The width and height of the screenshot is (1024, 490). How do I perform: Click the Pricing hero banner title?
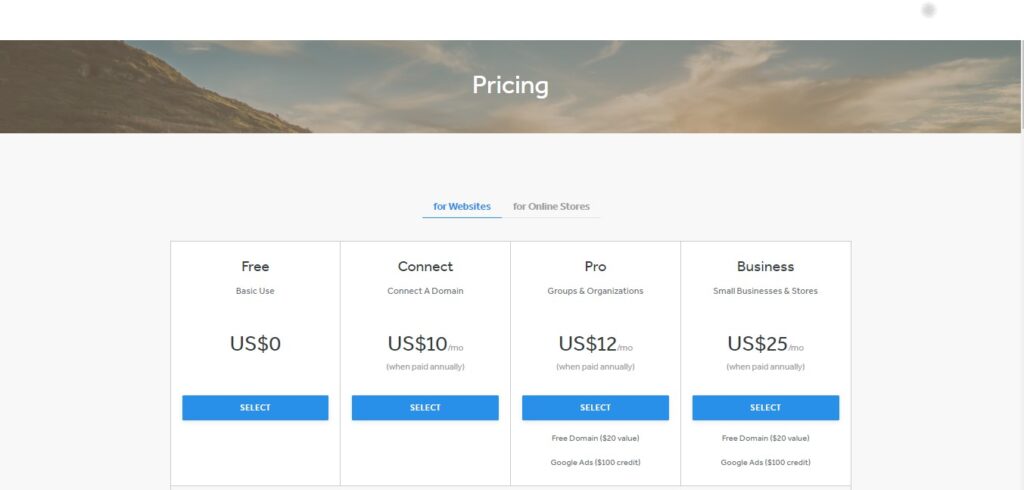[x=510, y=85]
